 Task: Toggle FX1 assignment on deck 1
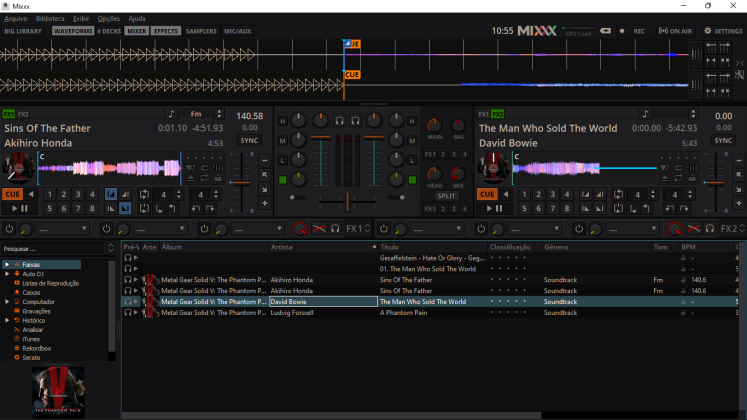pyautogui.click(x=9, y=114)
